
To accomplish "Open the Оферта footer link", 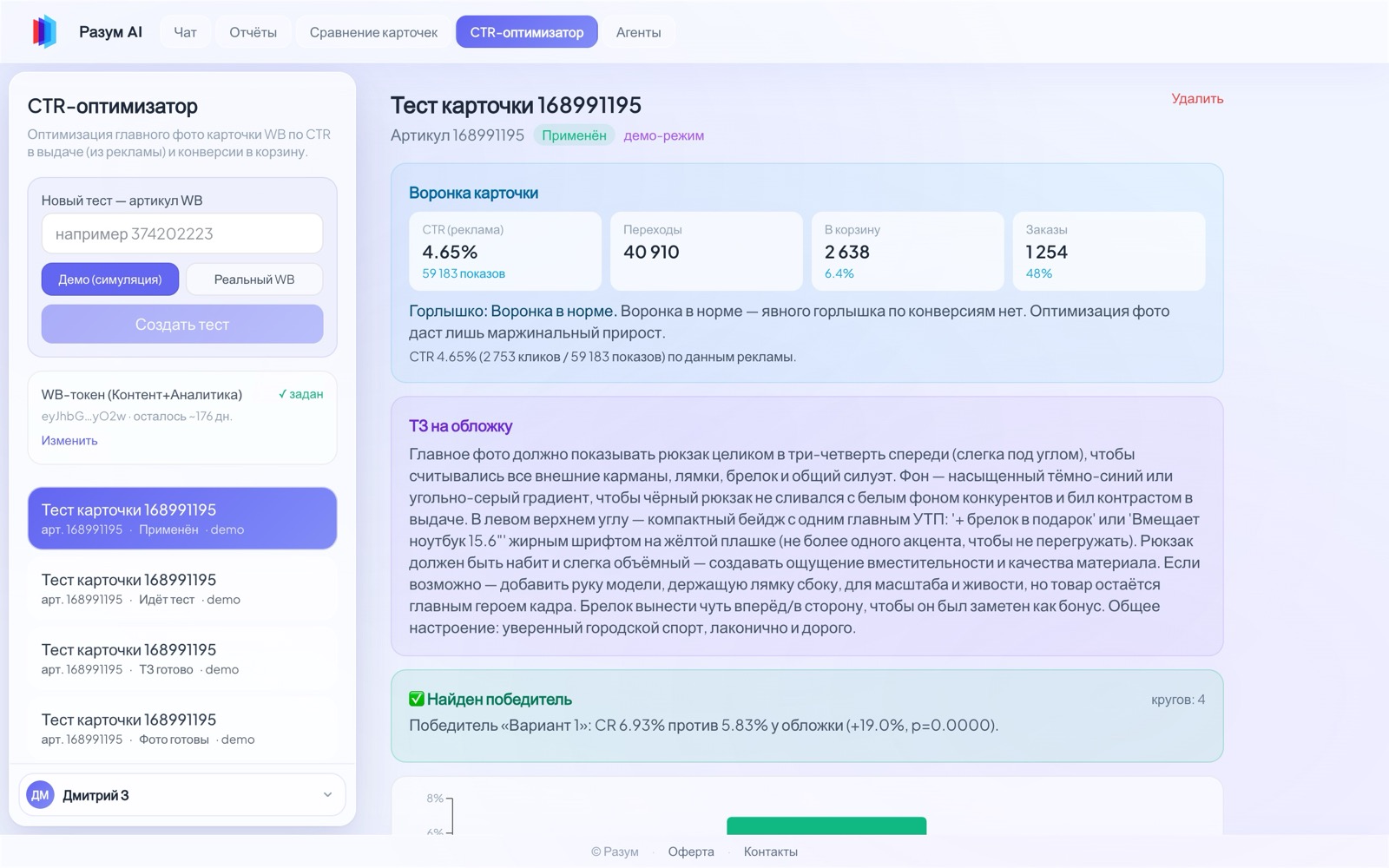I will coord(691,852).
